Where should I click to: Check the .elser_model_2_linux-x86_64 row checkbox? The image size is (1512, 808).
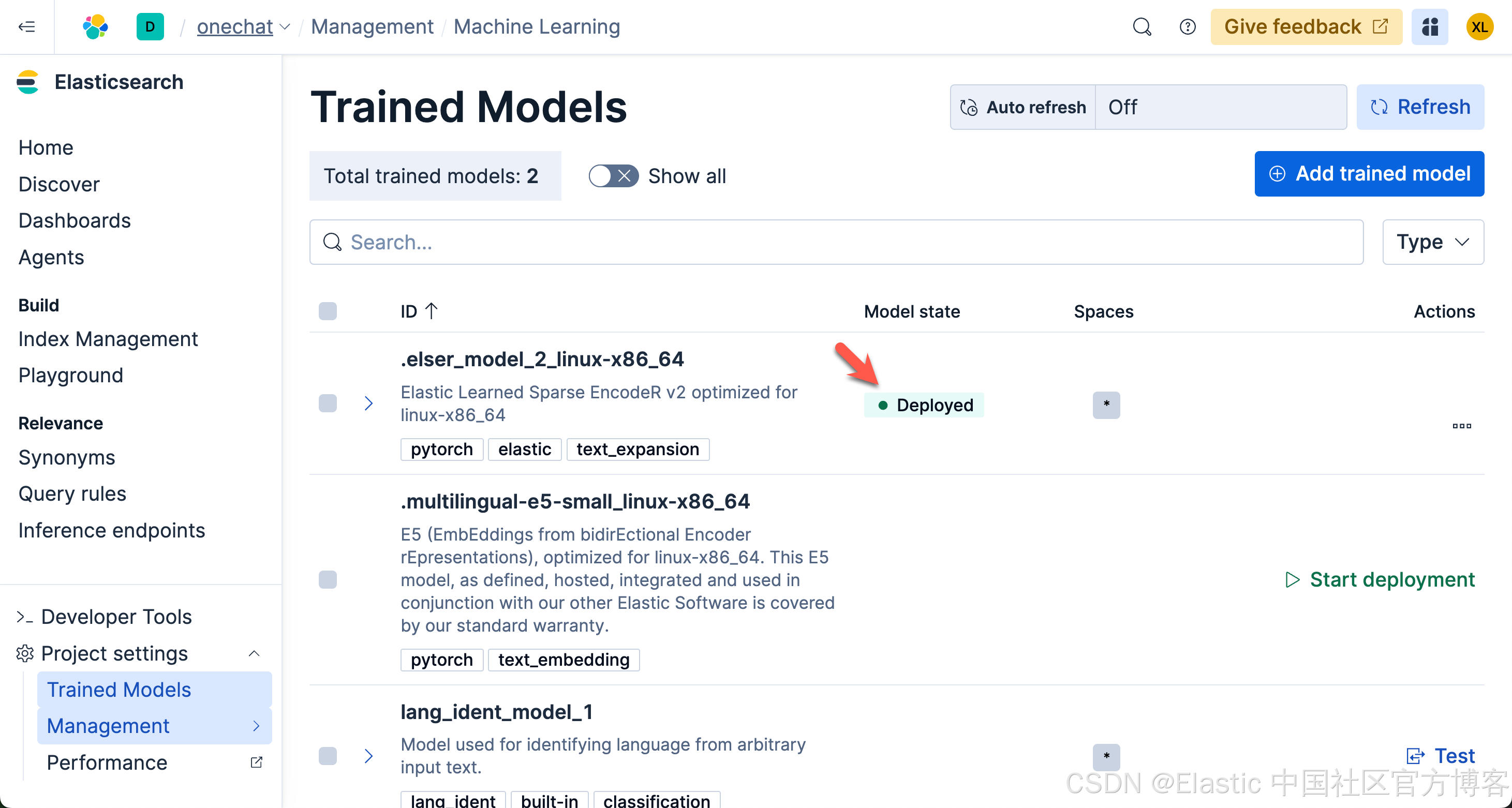[328, 403]
